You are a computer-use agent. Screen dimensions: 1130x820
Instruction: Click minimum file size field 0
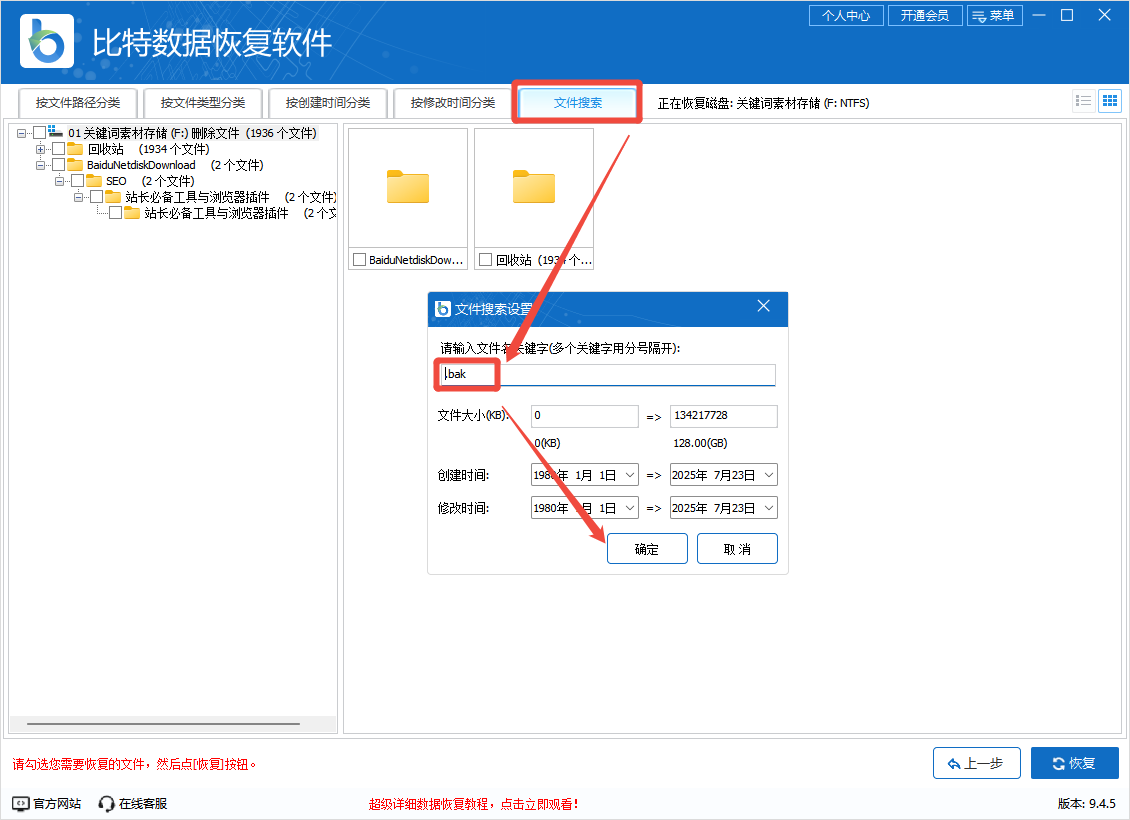click(x=584, y=416)
